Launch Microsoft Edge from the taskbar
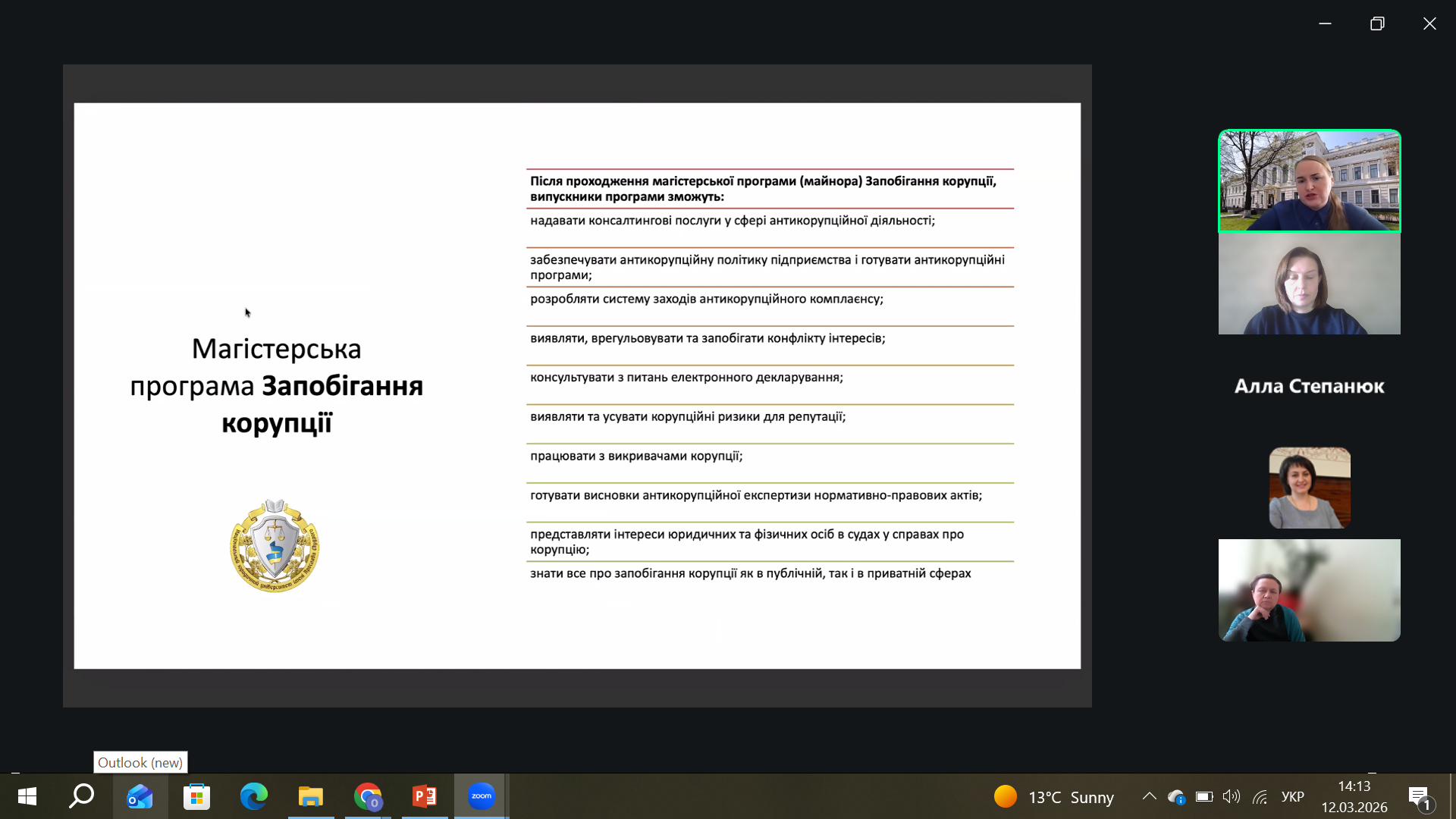 coord(254,796)
